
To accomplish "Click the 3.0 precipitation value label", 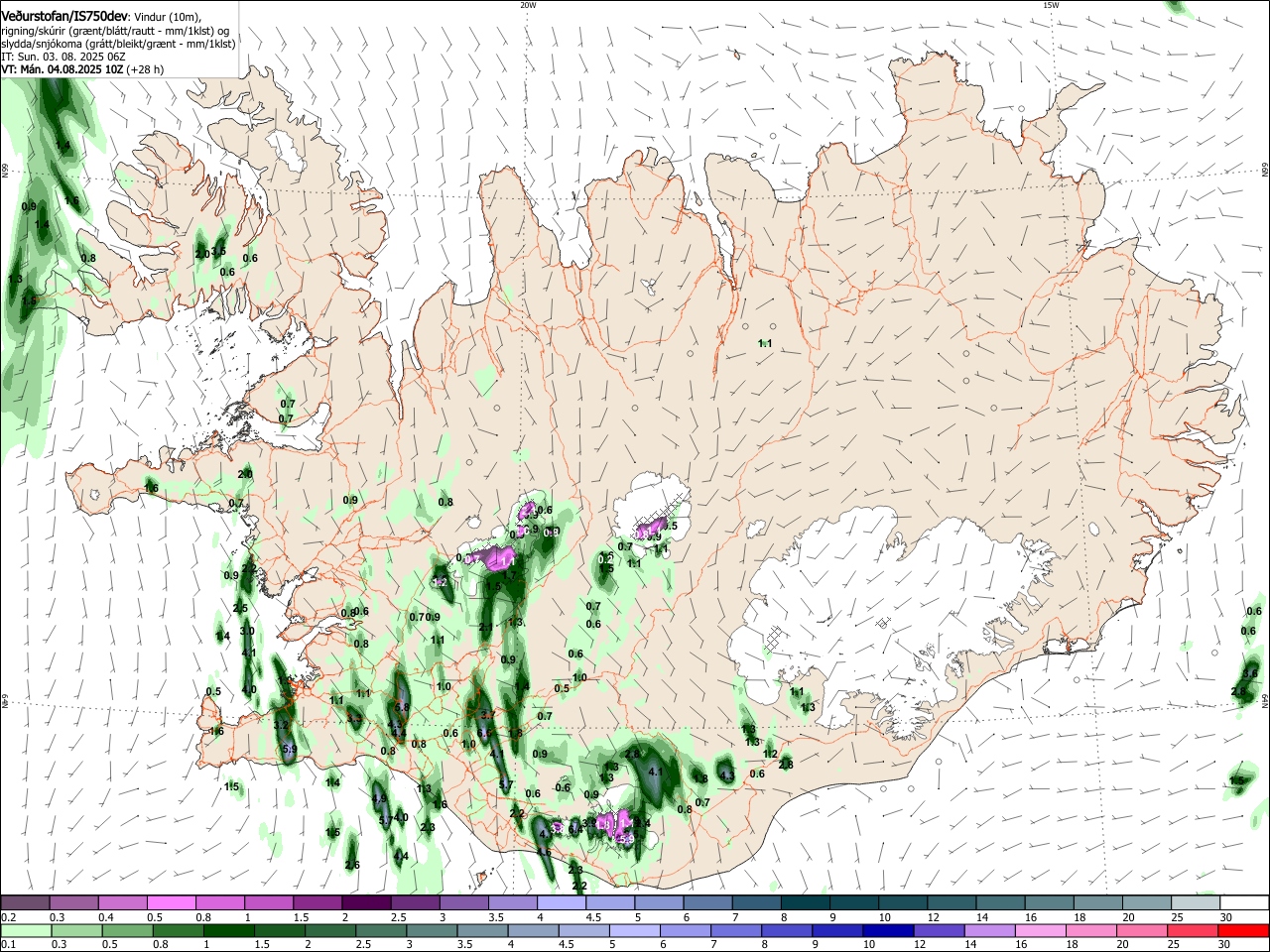I will 247,631.
